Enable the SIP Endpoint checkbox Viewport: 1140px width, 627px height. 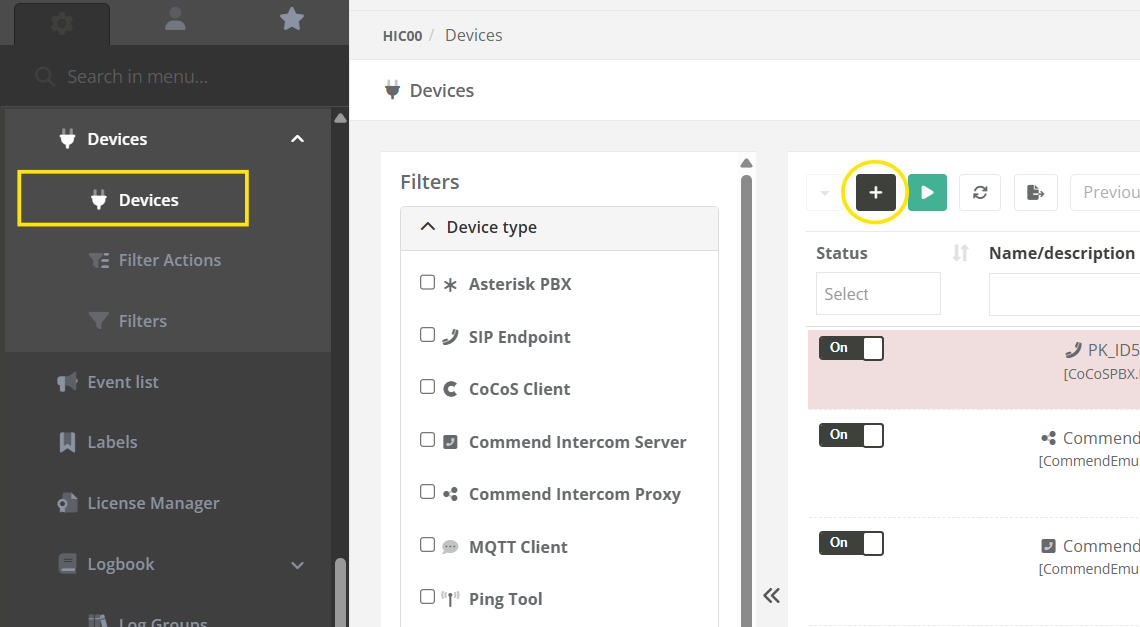coord(427,336)
